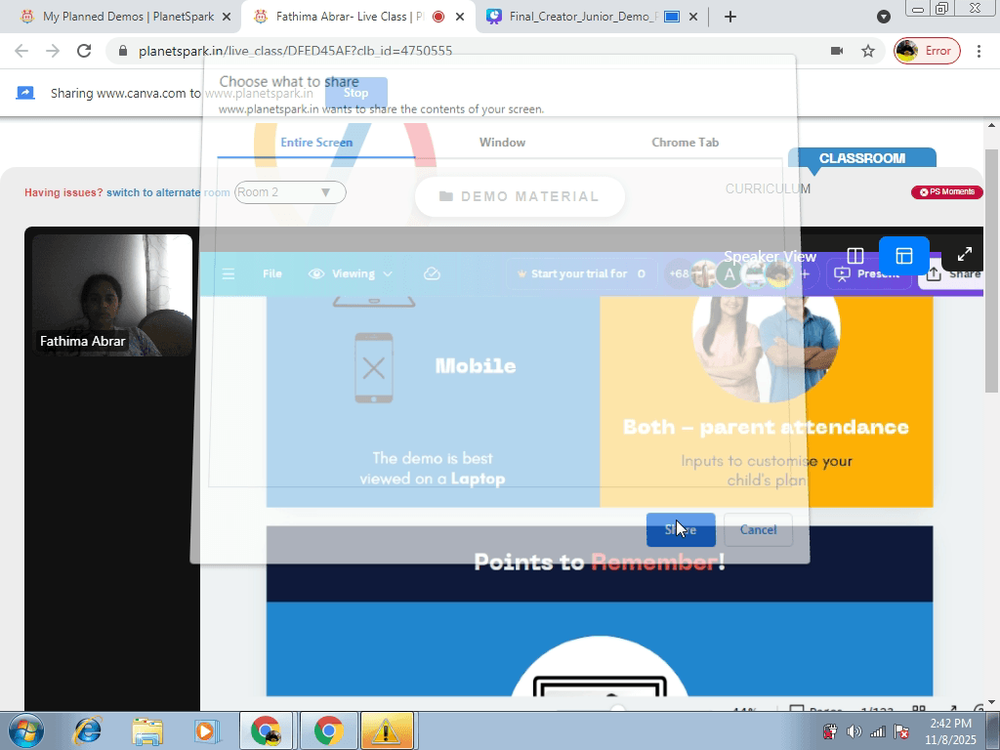Viewport: 1000px width, 750px height.
Task: Toggle fullscreen expand icon in classroom
Action: coord(965,254)
